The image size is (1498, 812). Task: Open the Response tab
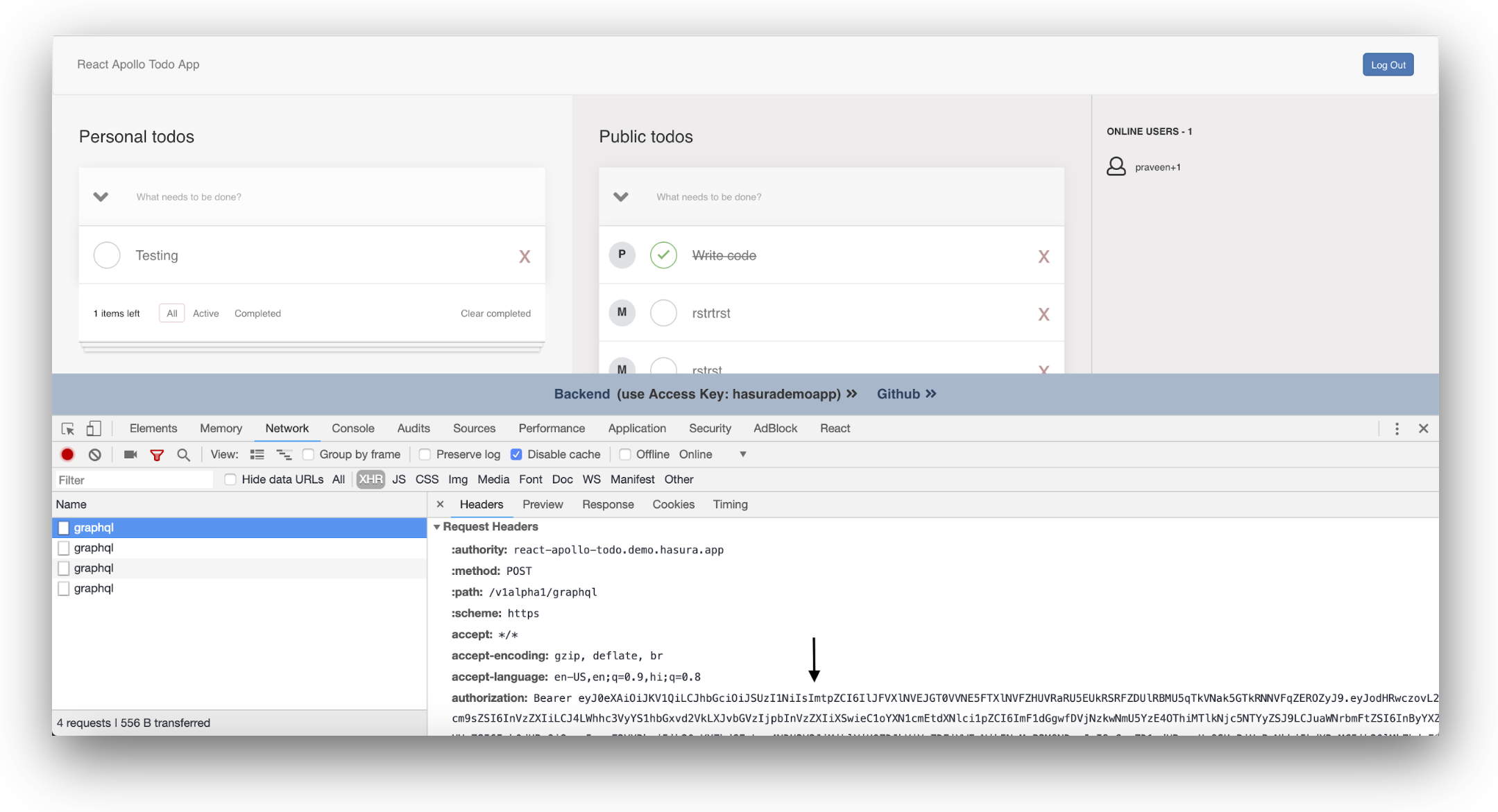[608, 504]
